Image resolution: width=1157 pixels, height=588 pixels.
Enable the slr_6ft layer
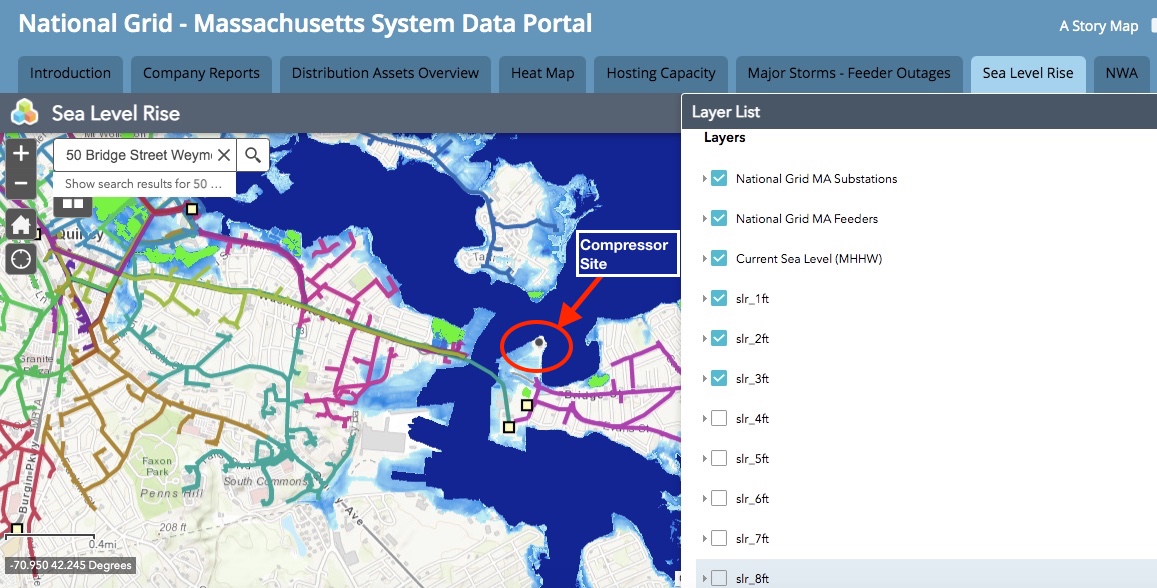click(719, 498)
